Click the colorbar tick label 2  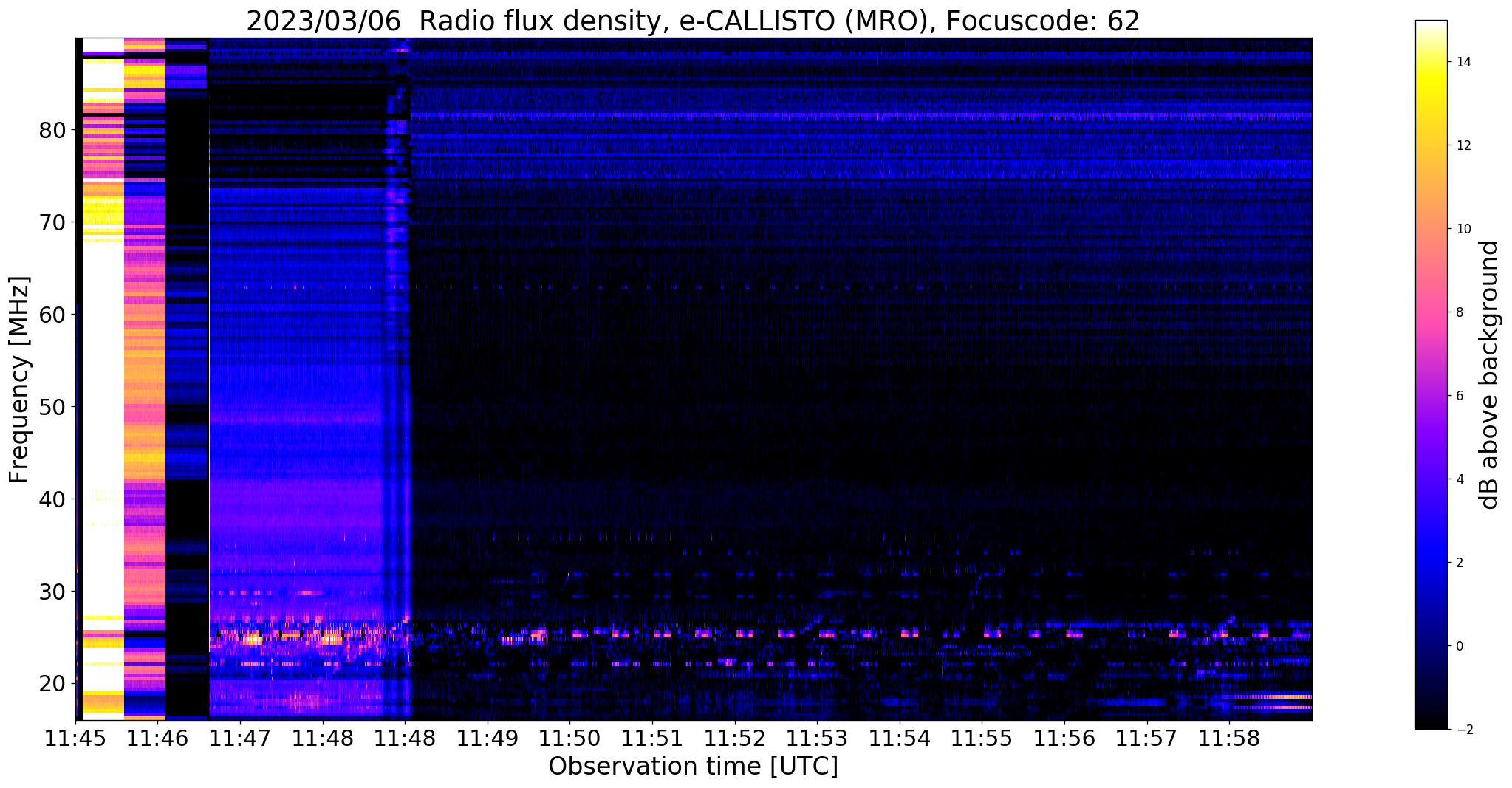[1459, 563]
